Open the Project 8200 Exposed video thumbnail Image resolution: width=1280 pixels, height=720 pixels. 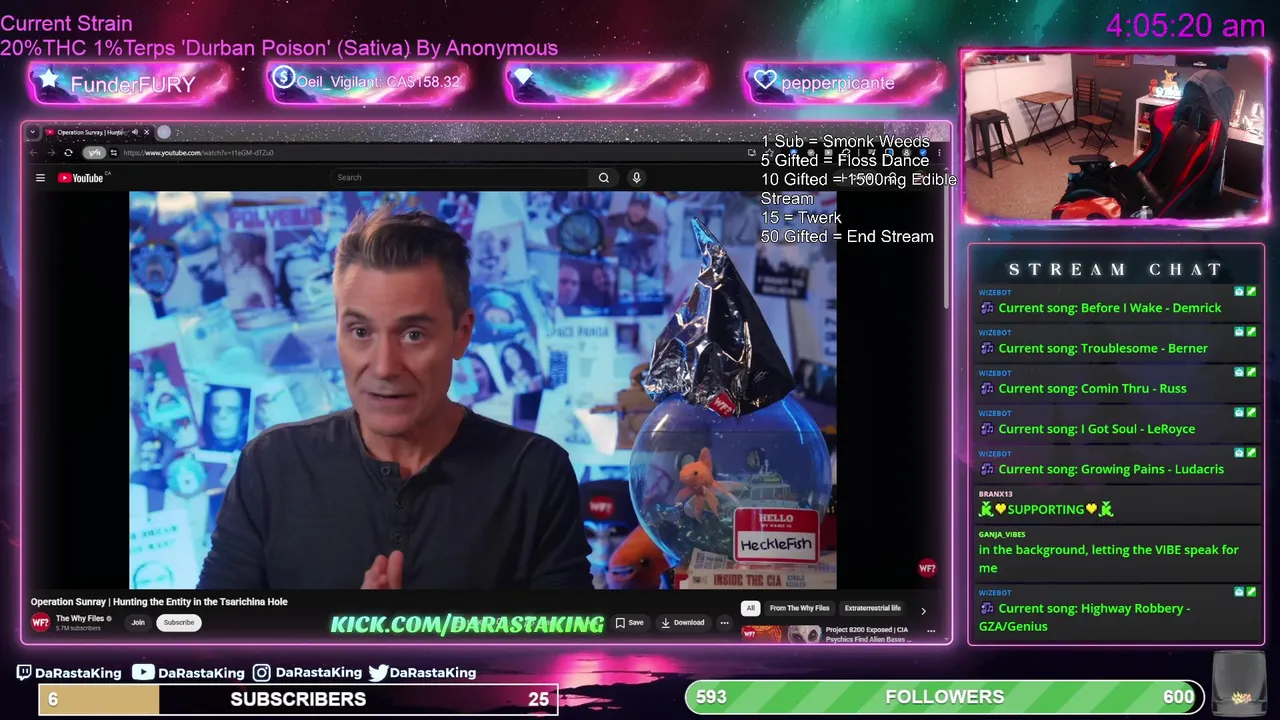(x=781, y=635)
